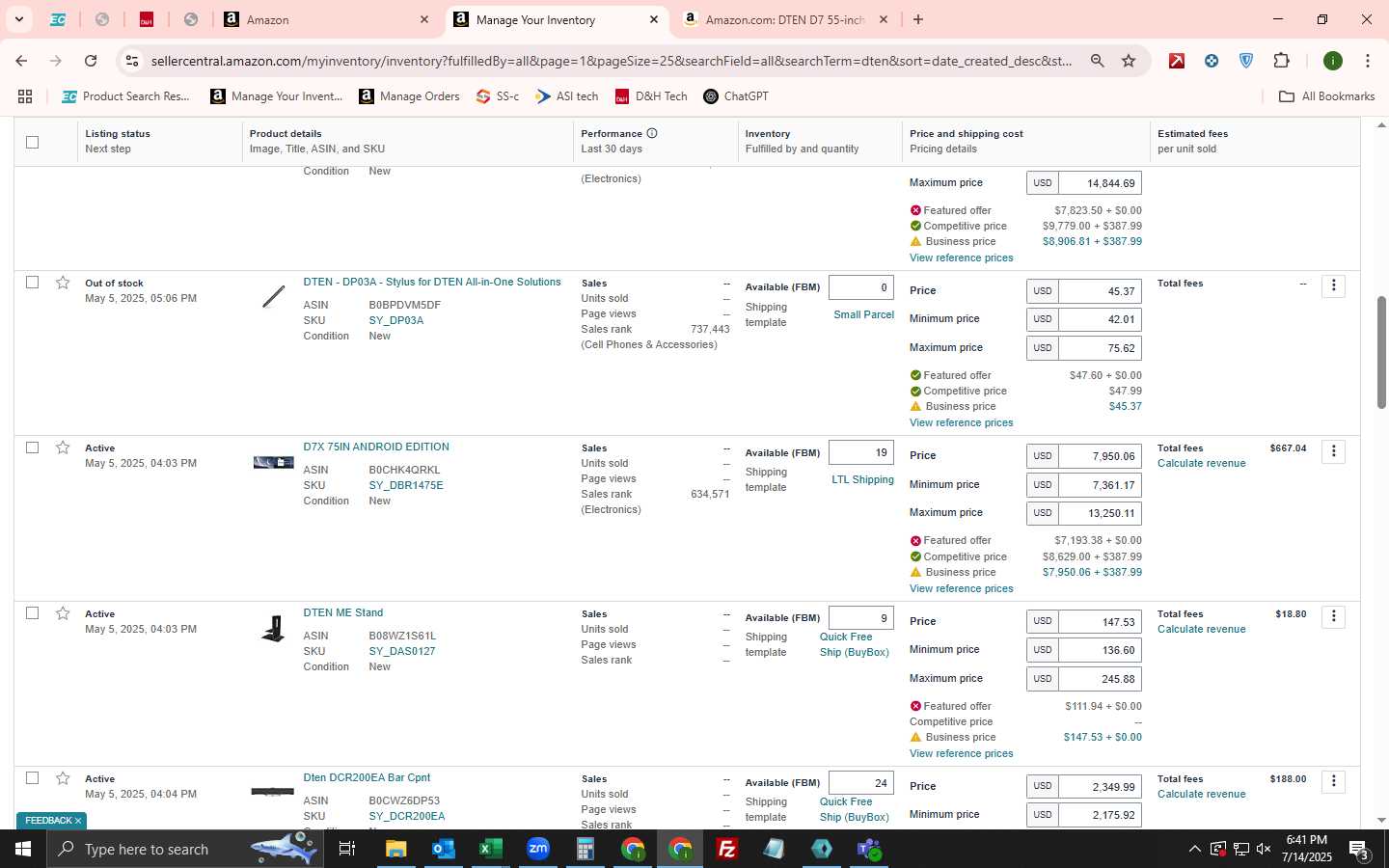Edit DTEN ME Stand price field 147.53
The height and width of the screenshot is (868, 1389).
[1100, 622]
